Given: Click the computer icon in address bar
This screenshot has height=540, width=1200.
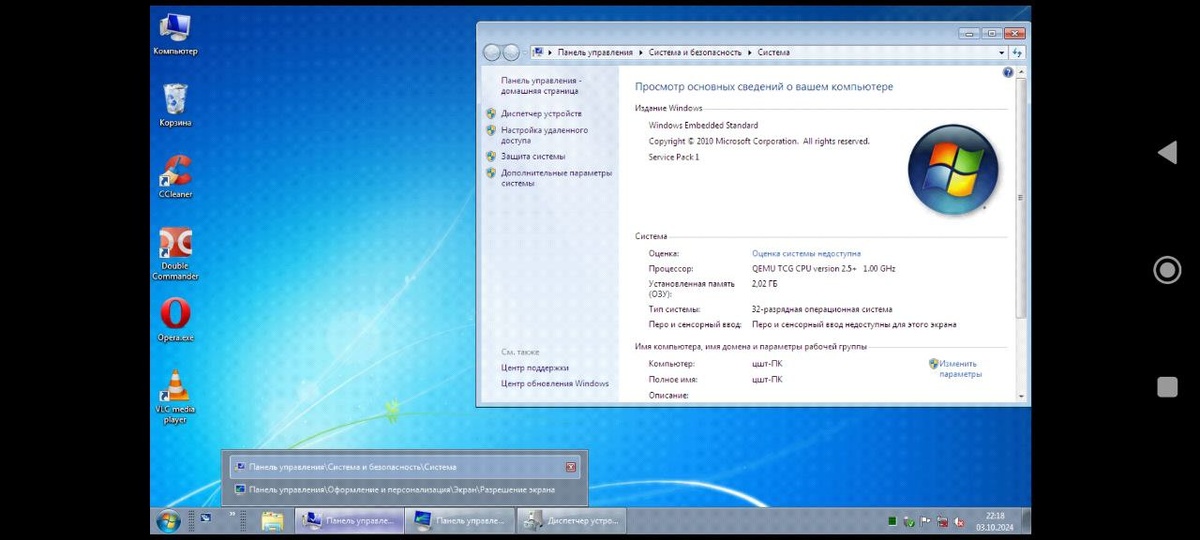Looking at the screenshot, I should pyautogui.click(x=538, y=52).
